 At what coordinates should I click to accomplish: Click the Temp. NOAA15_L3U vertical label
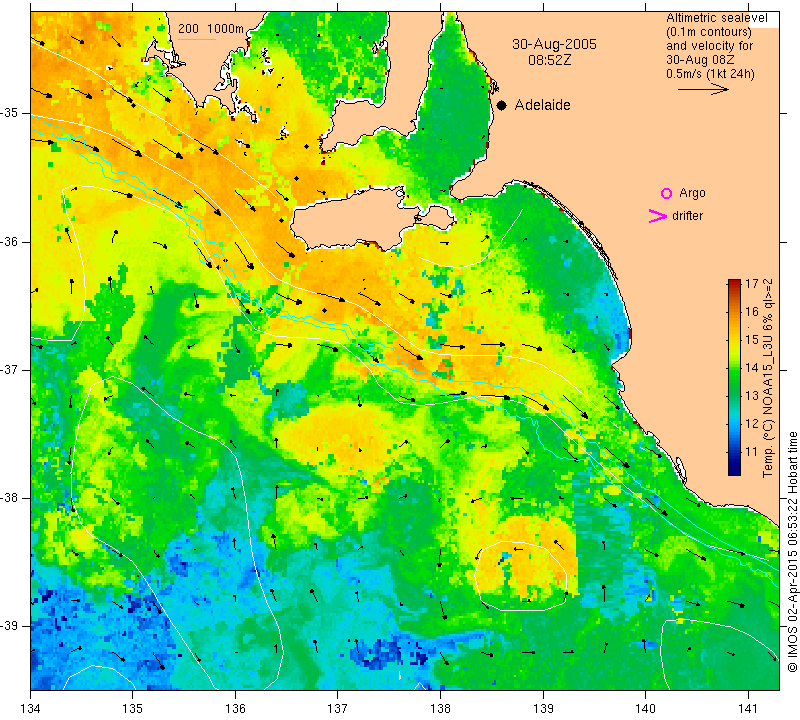tap(767, 378)
